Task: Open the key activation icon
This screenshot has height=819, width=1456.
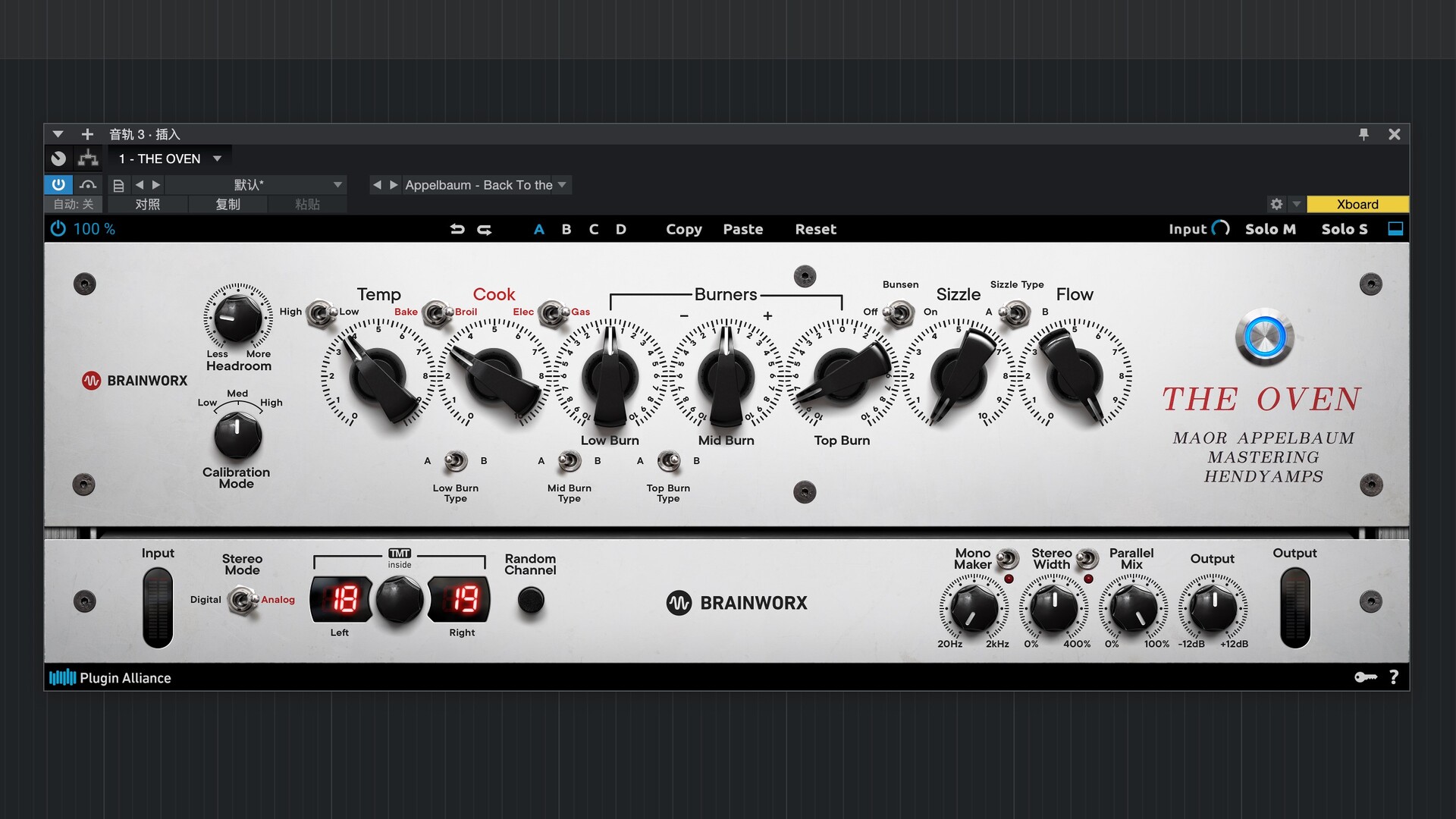Action: pos(1365,677)
